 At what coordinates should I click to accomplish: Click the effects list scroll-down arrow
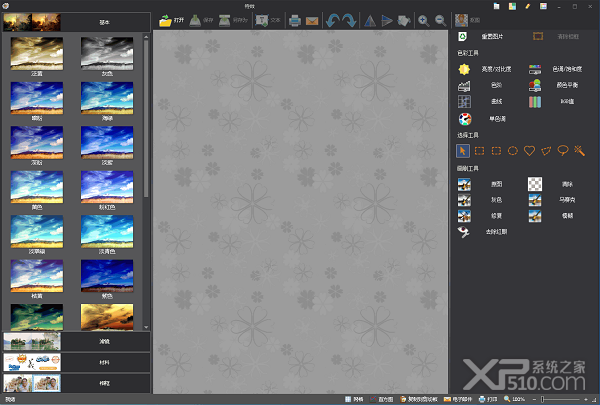point(146,327)
